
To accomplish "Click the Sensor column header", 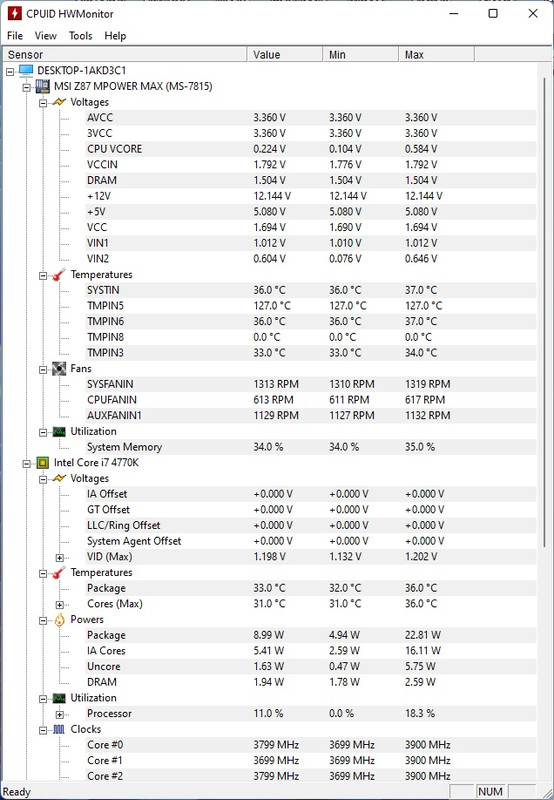I will coord(125,55).
